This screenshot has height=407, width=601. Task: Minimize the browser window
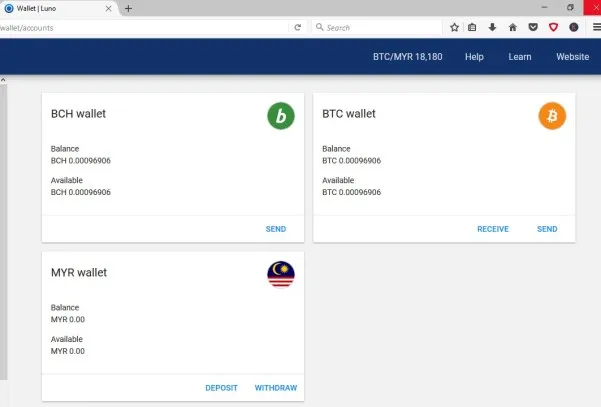pyautogui.click(x=544, y=7)
